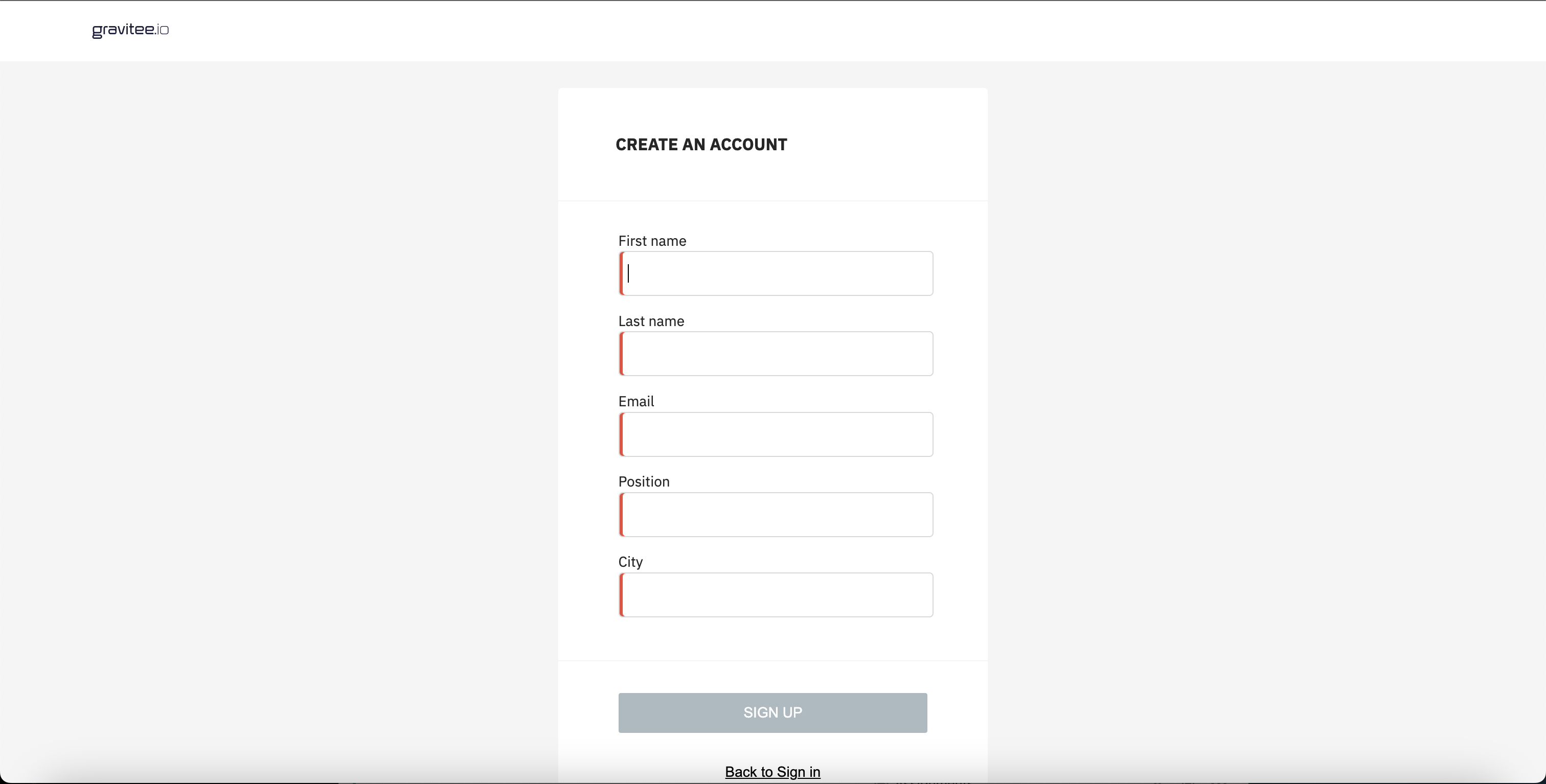Click the Create an Account heading
Image resolution: width=1546 pixels, height=784 pixels.
click(701, 145)
